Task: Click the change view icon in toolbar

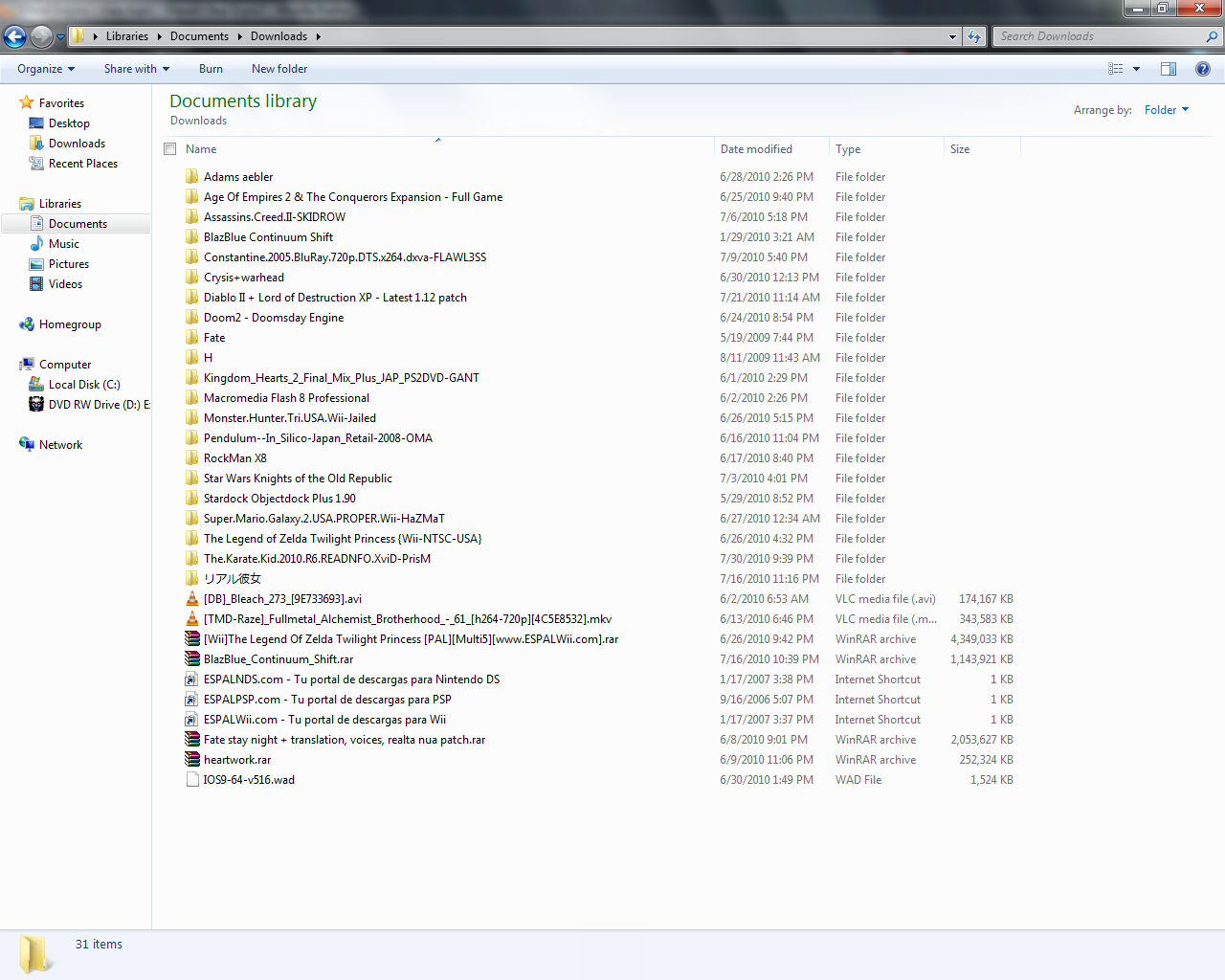Action: click(x=1116, y=69)
